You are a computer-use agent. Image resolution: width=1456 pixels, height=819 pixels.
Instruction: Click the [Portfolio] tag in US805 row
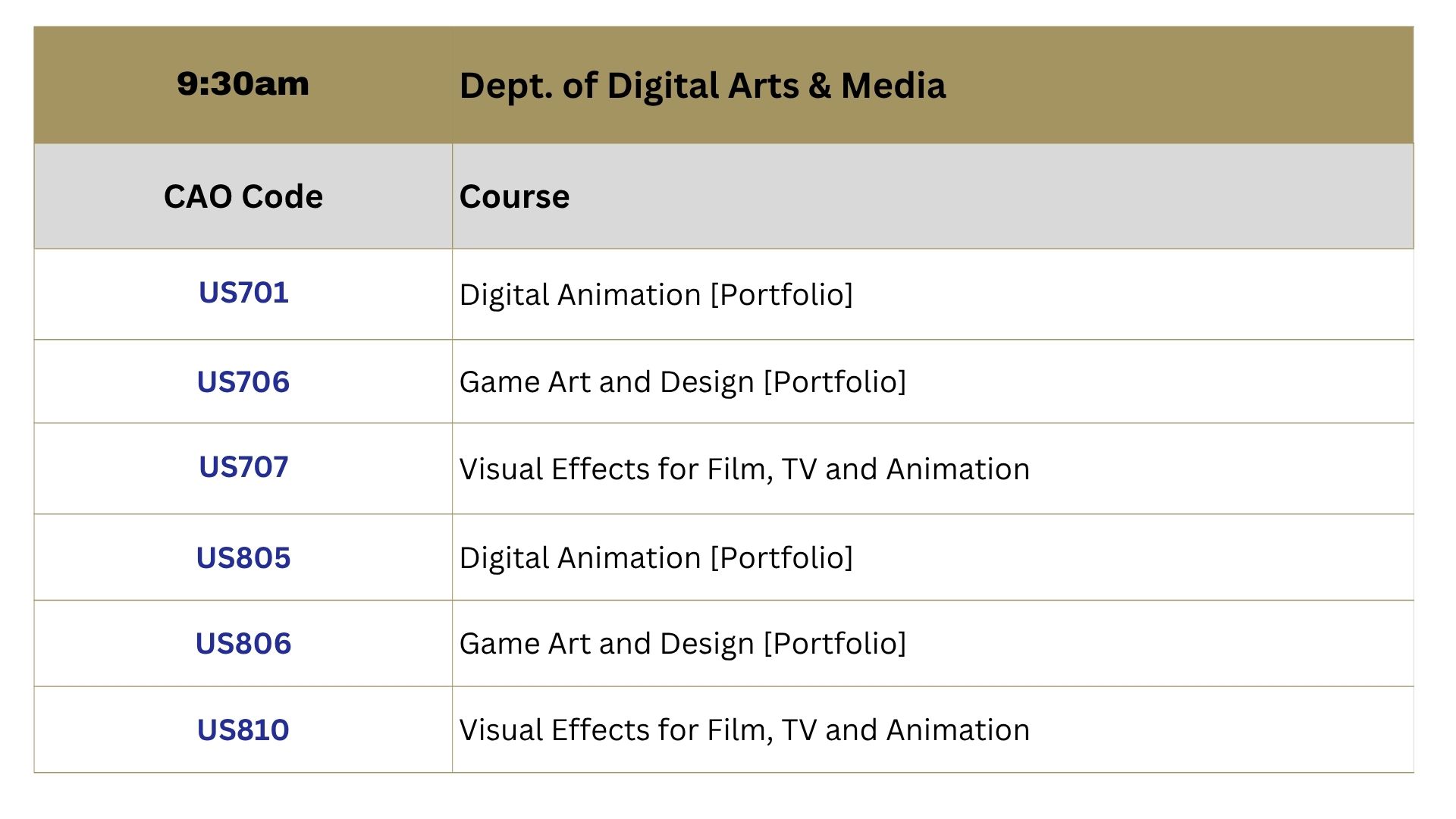(x=782, y=558)
